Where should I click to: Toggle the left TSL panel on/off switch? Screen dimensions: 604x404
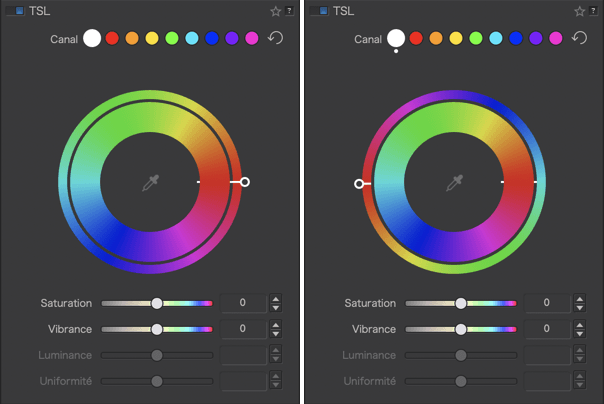[x=14, y=11]
